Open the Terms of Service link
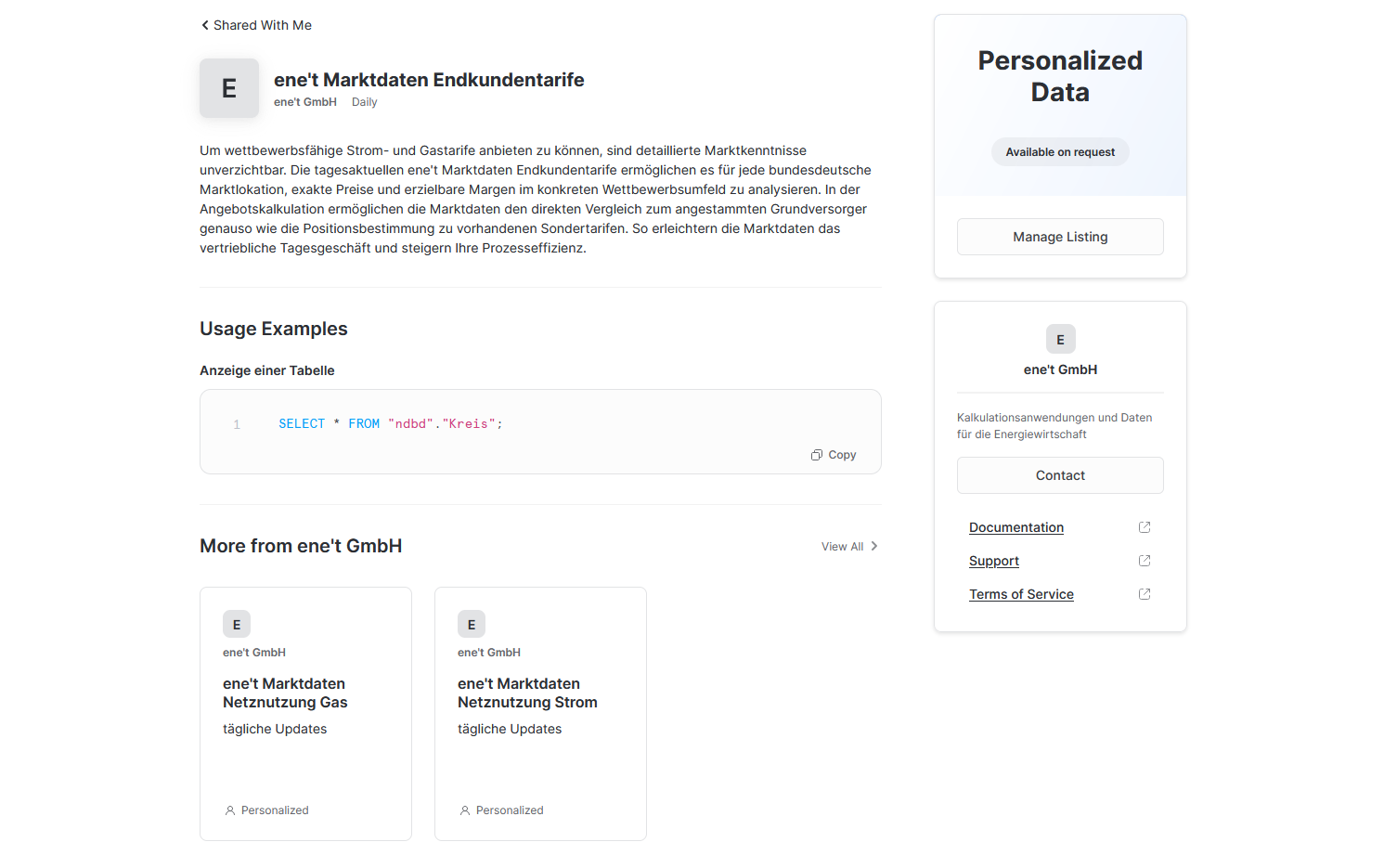The height and width of the screenshot is (868, 1384). (x=1021, y=594)
